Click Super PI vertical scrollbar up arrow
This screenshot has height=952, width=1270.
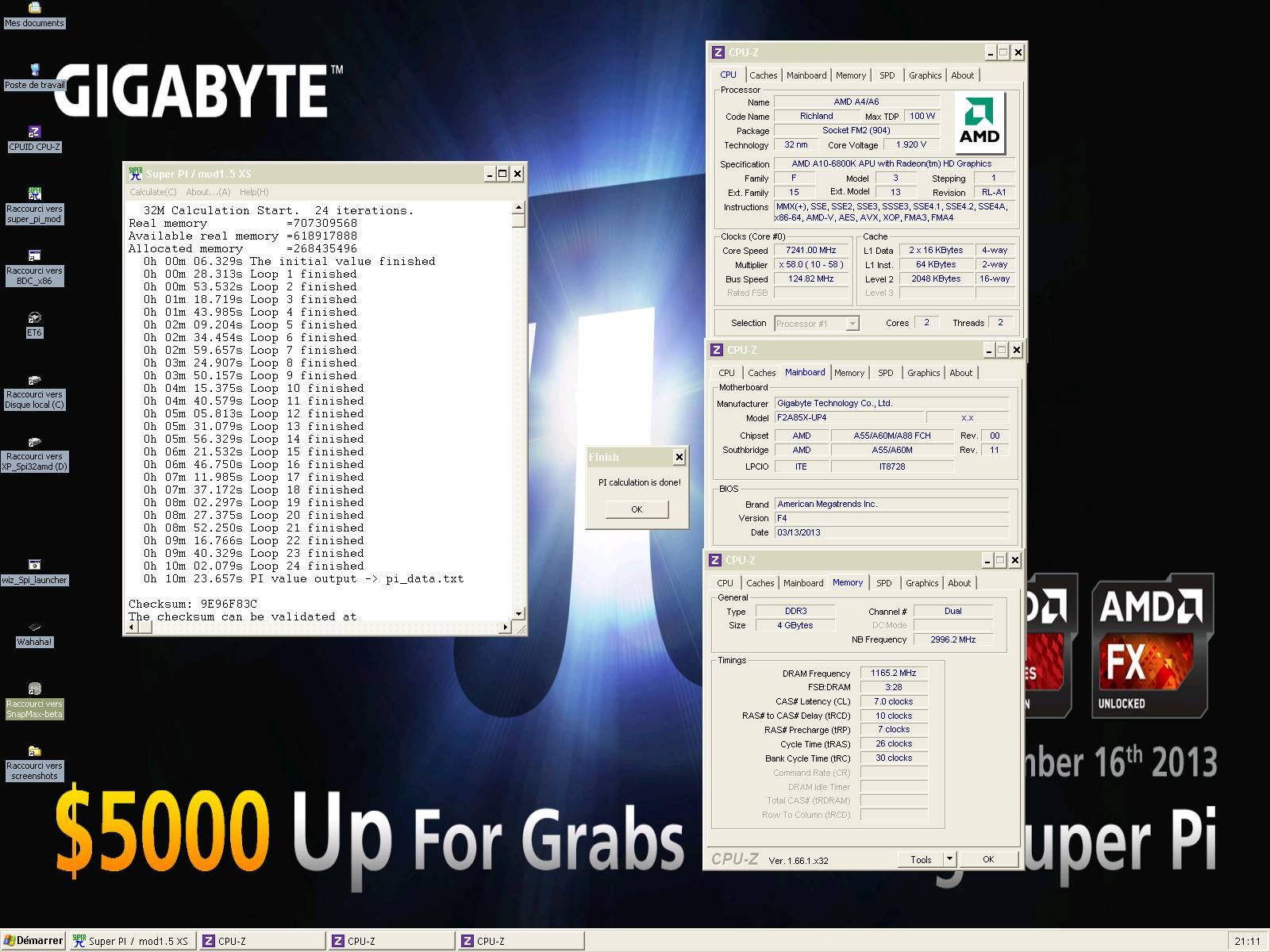tap(518, 208)
